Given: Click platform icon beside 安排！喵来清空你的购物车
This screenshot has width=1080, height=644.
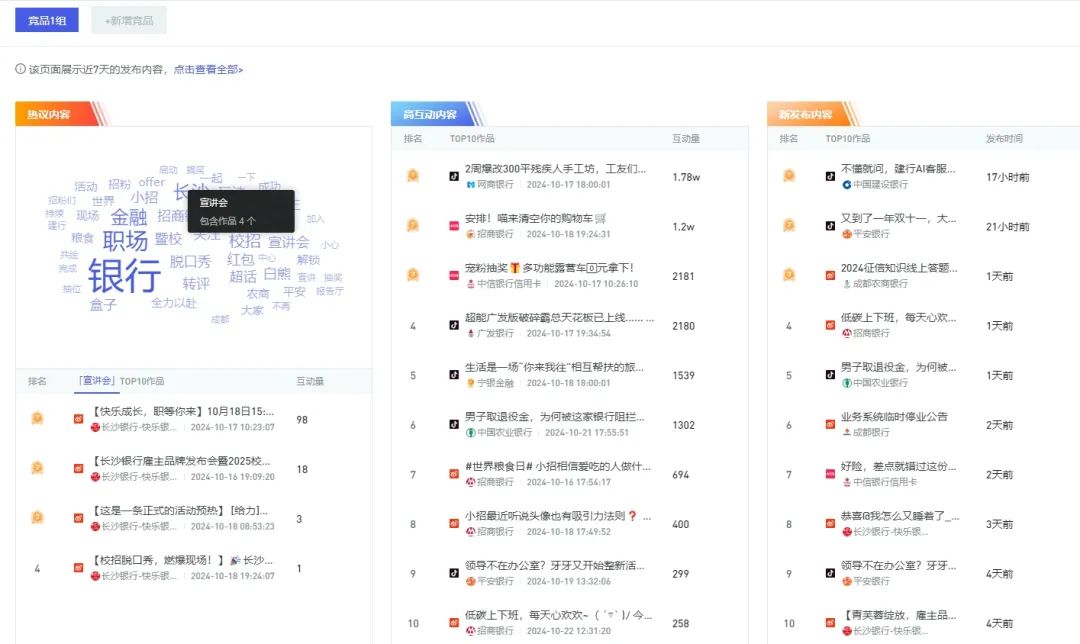Looking at the screenshot, I should tap(454, 226).
